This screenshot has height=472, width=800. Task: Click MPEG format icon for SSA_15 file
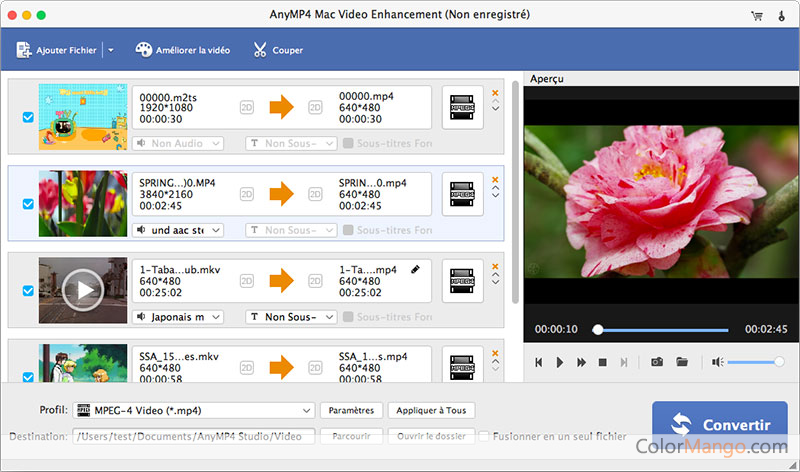tap(462, 365)
